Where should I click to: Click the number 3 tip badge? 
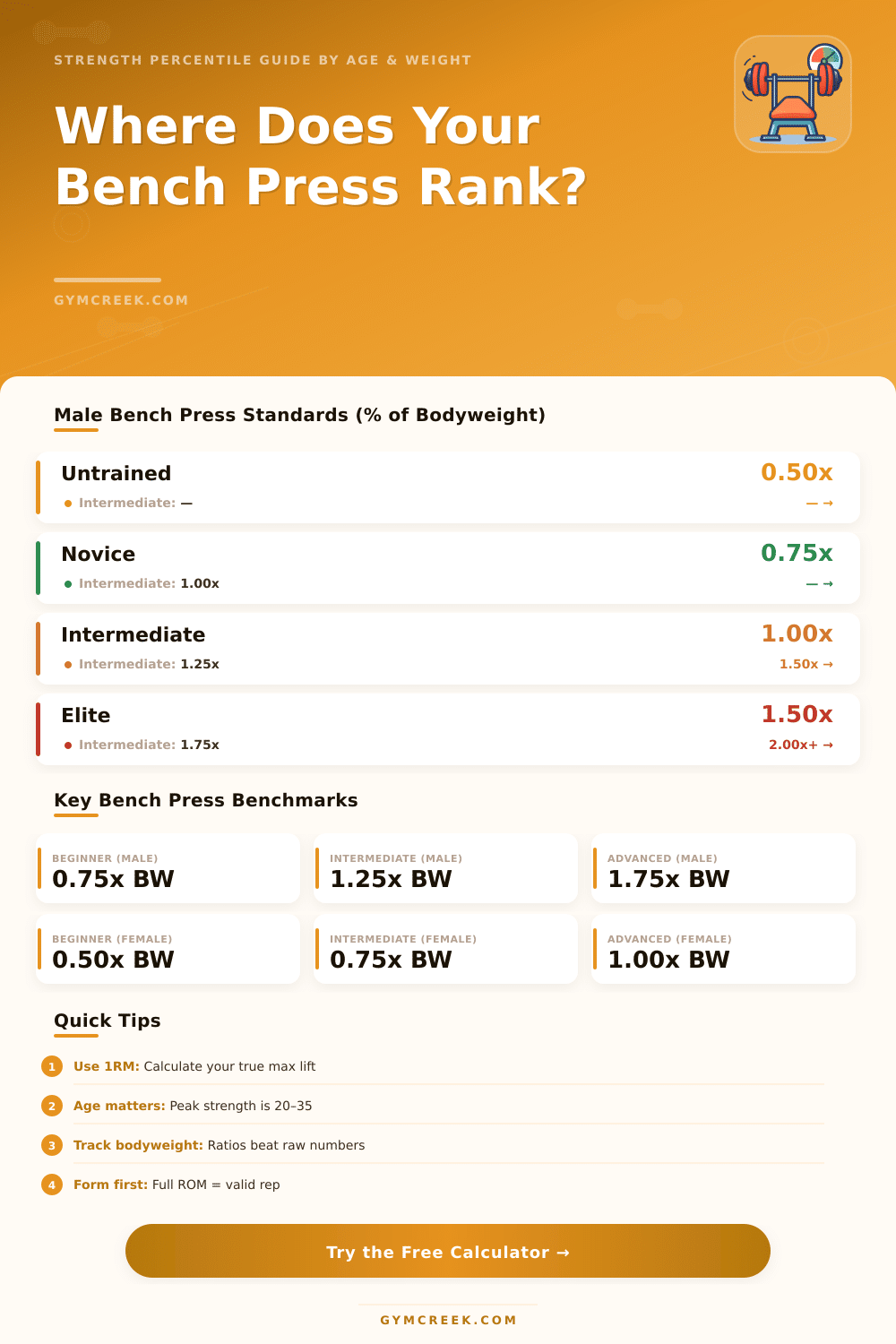click(52, 1145)
